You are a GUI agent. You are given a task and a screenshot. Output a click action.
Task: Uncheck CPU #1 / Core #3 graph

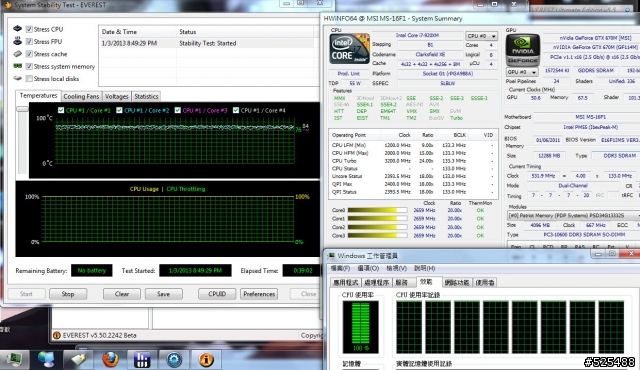click(x=178, y=110)
